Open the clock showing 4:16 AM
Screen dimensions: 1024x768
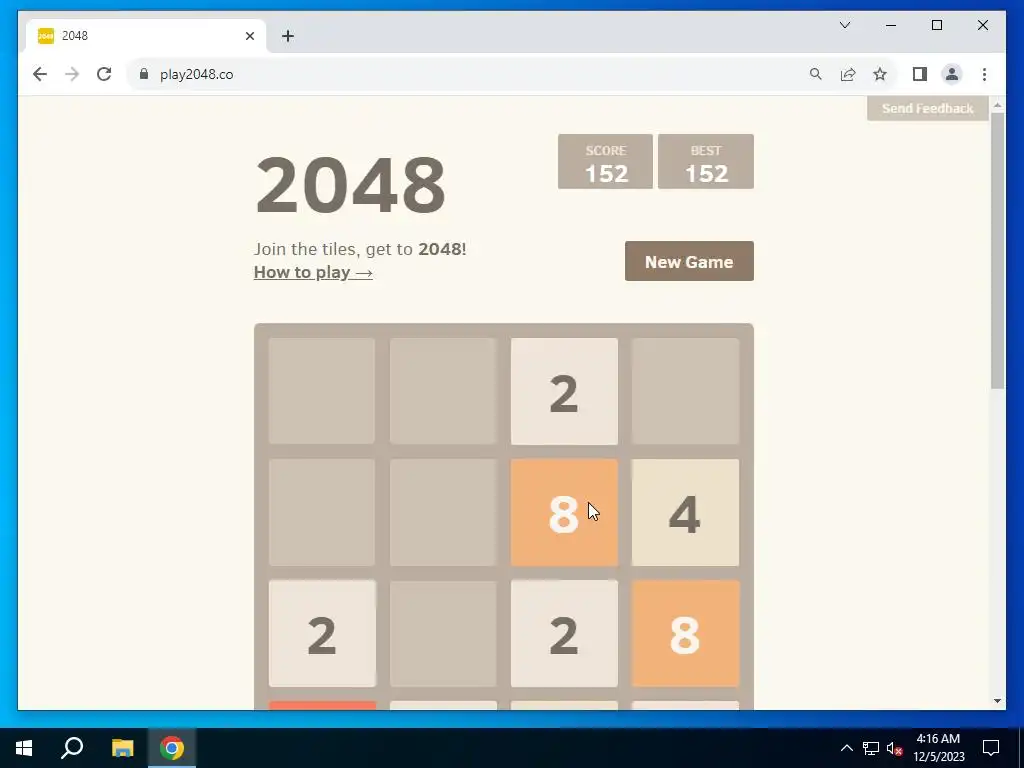pyautogui.click(x=938, y=748)
